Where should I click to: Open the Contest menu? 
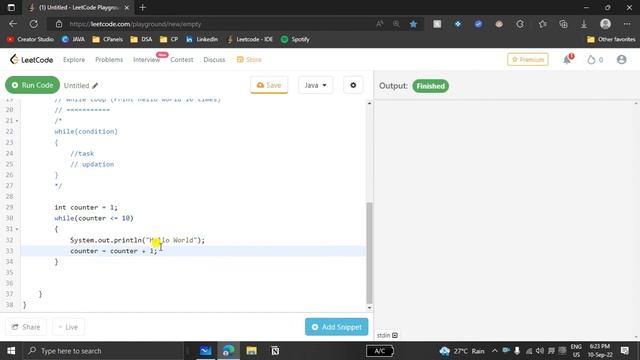coord(182,60)
